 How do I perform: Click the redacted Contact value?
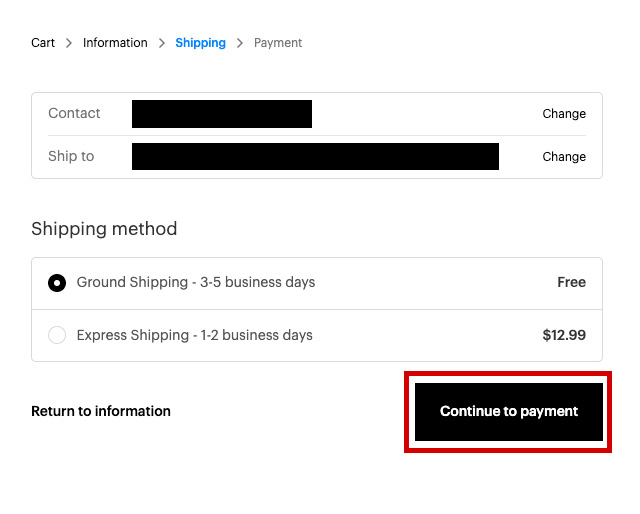[x=222, y=114]
